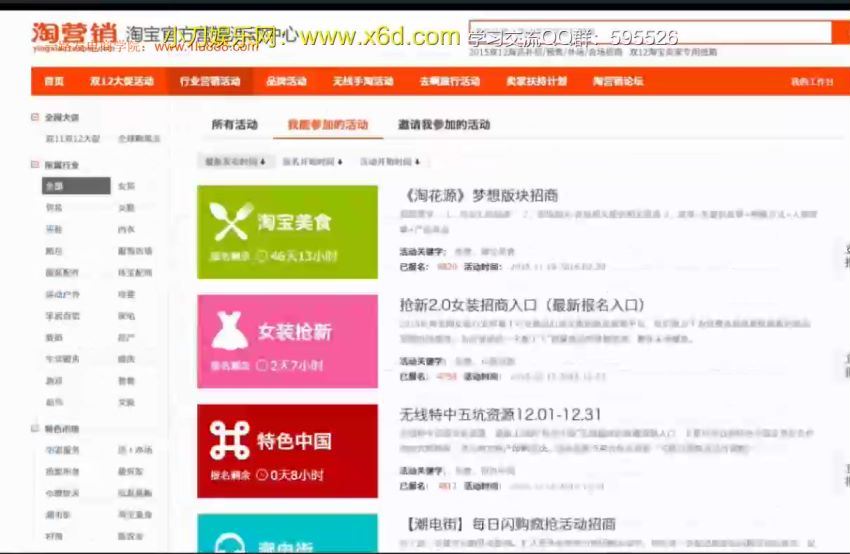This screenshot has width=850, height=554.
Task: Open 去啊旅行活动 nav item
Action: coord(449,81)
